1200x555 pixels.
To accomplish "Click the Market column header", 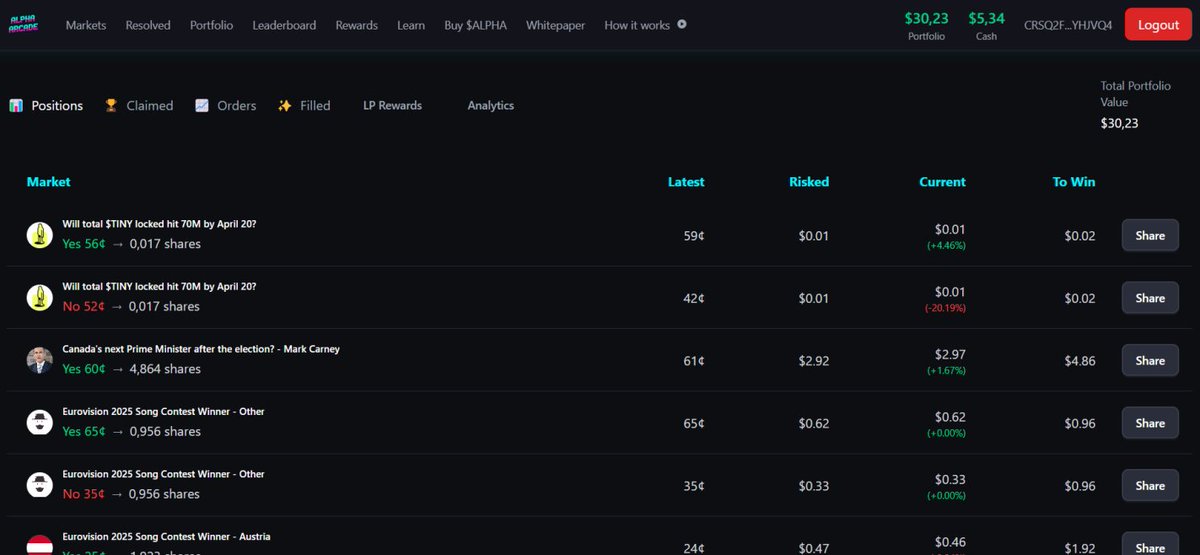I will [x=48, y=182].
